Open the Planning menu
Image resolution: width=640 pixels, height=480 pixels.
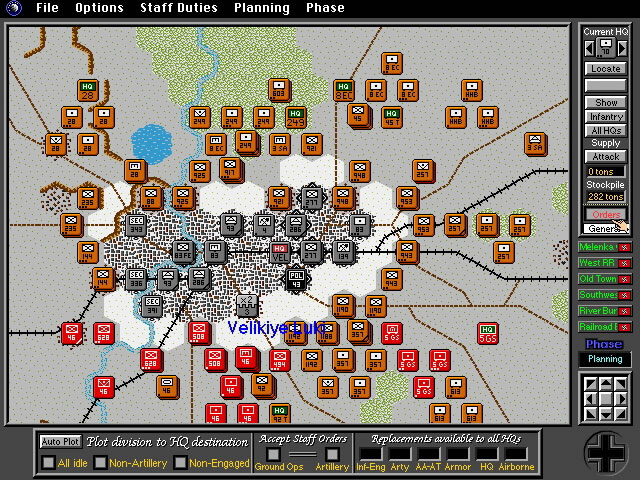[262, 8]
